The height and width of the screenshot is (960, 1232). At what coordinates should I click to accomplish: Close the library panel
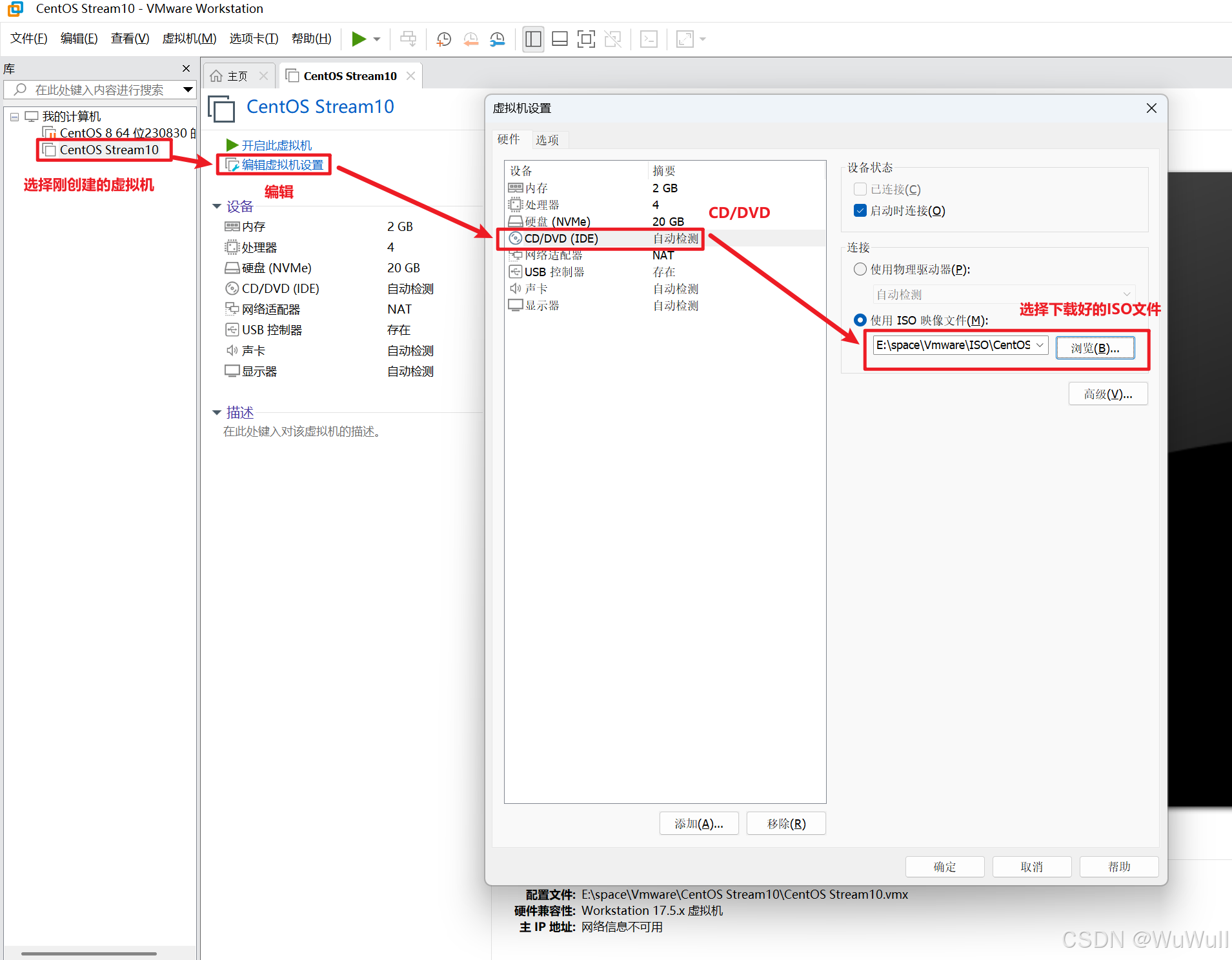click(x=186, y=68)
